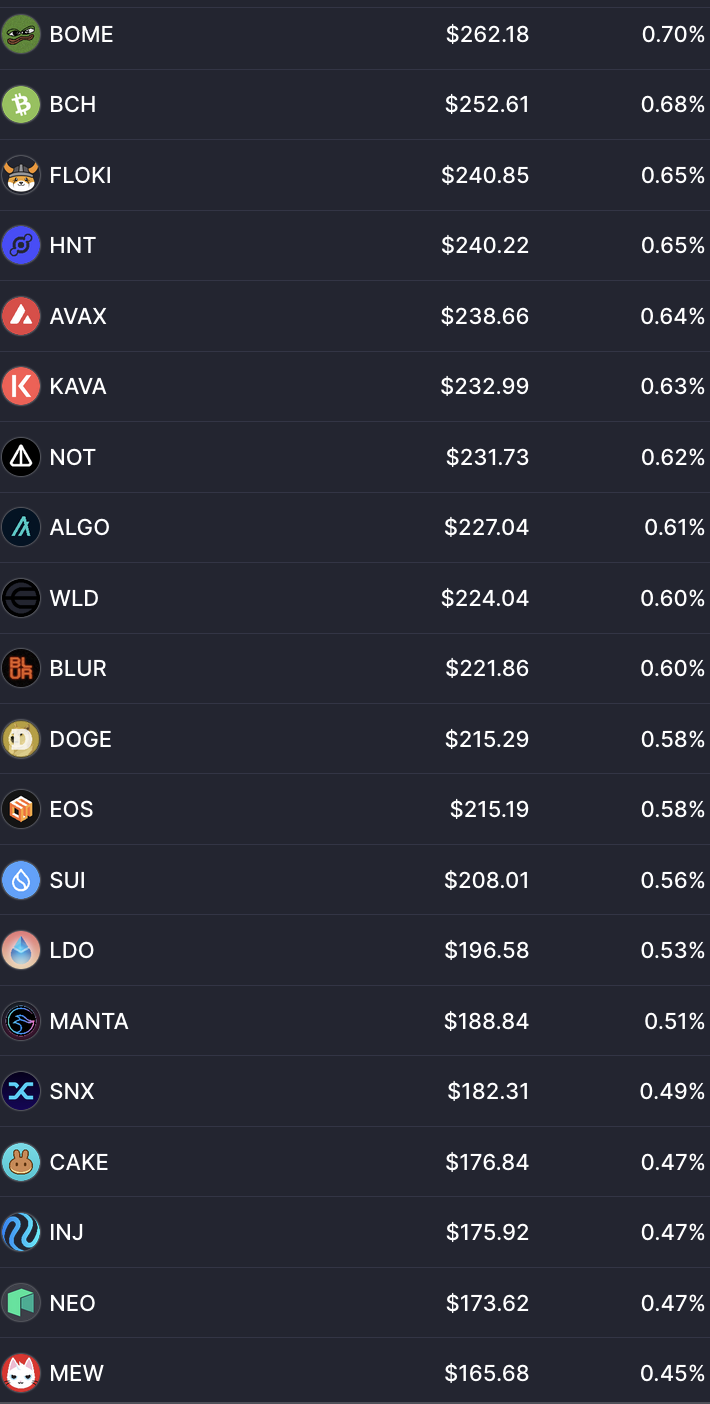Click the BOME frog coin icon

21,35
